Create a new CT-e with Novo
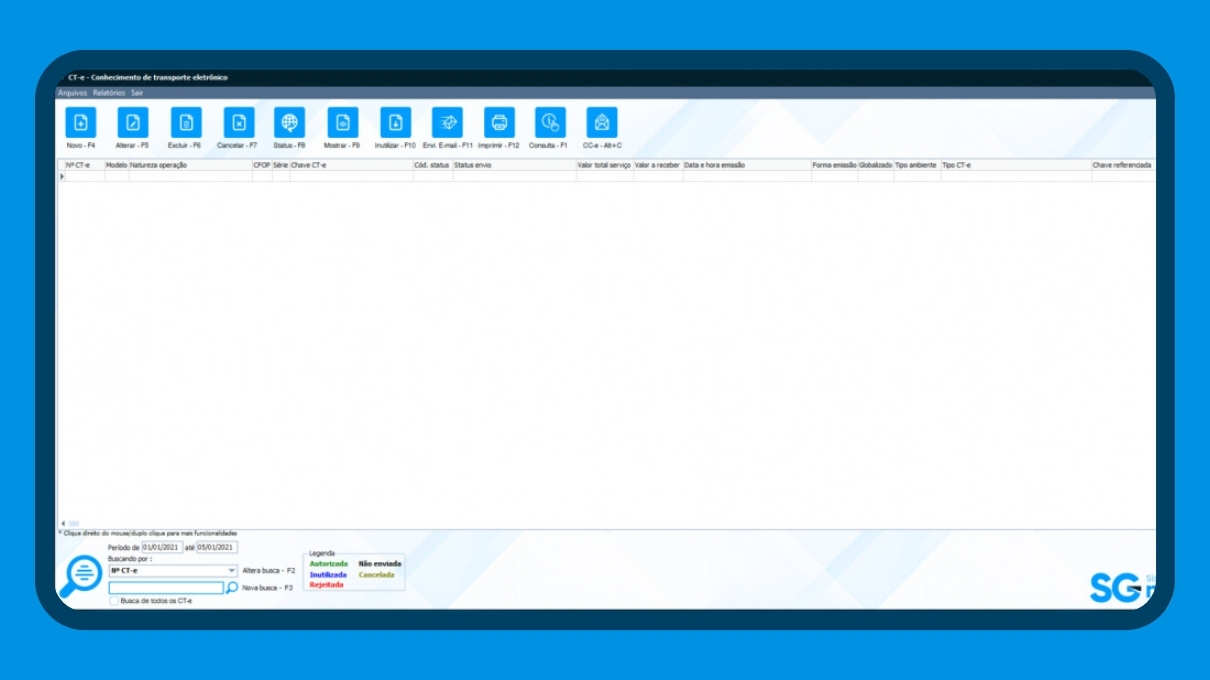 pyautogui.click(x=81, y=123)
